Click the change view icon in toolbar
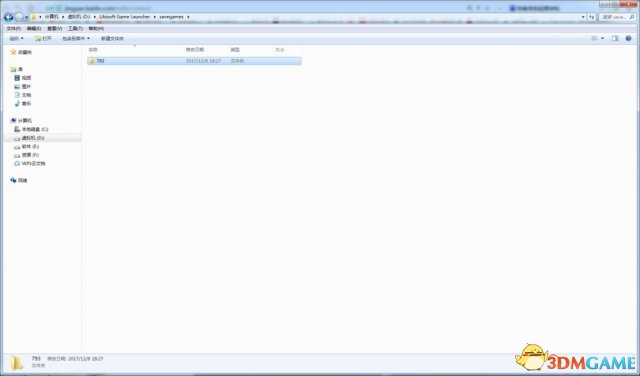This screenshot has height=376, width=640. click(595, 38)
